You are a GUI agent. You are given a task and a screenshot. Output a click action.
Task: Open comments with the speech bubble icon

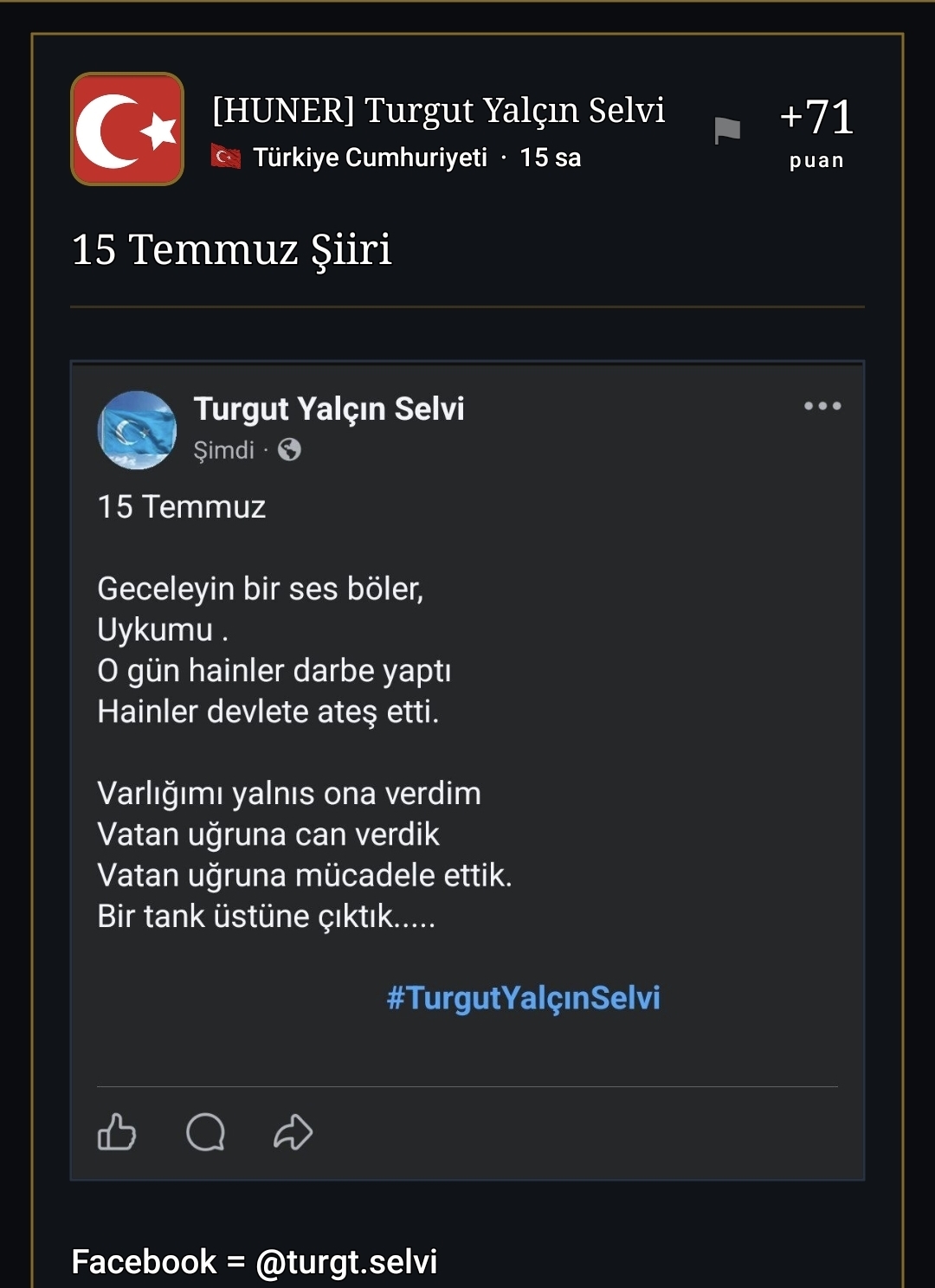coord(205,1131)
